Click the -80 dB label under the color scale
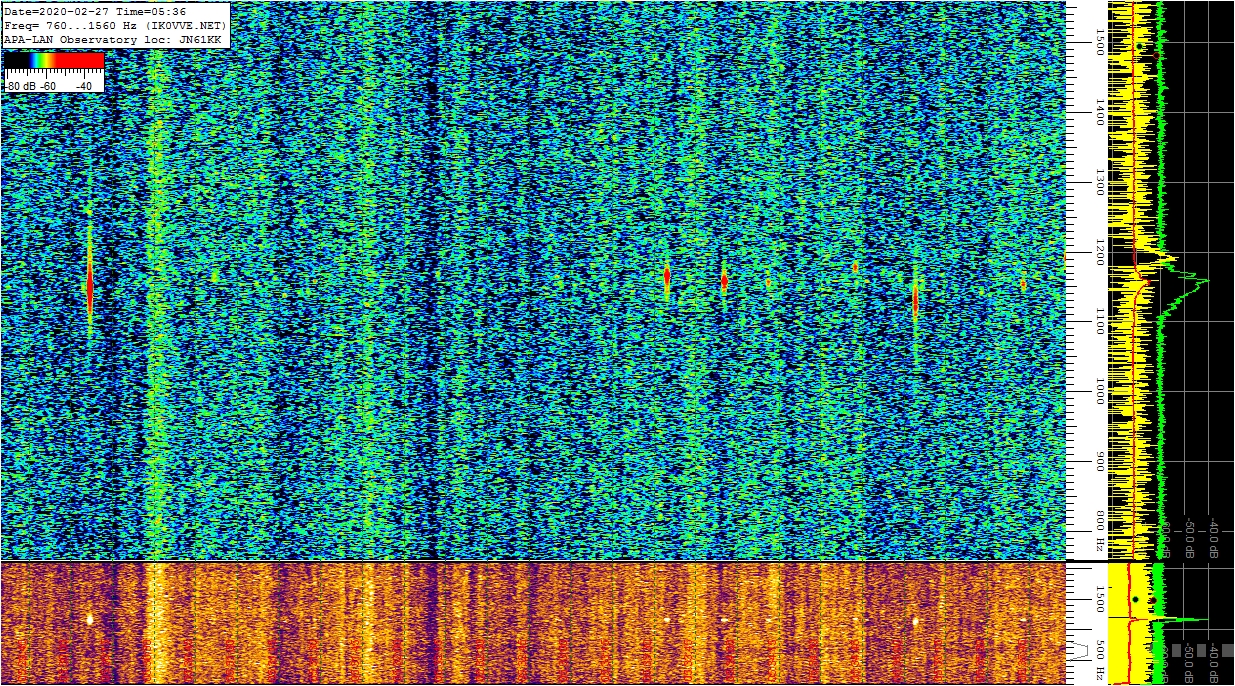The image size is (1235, 686). click(x=21, y=86)
